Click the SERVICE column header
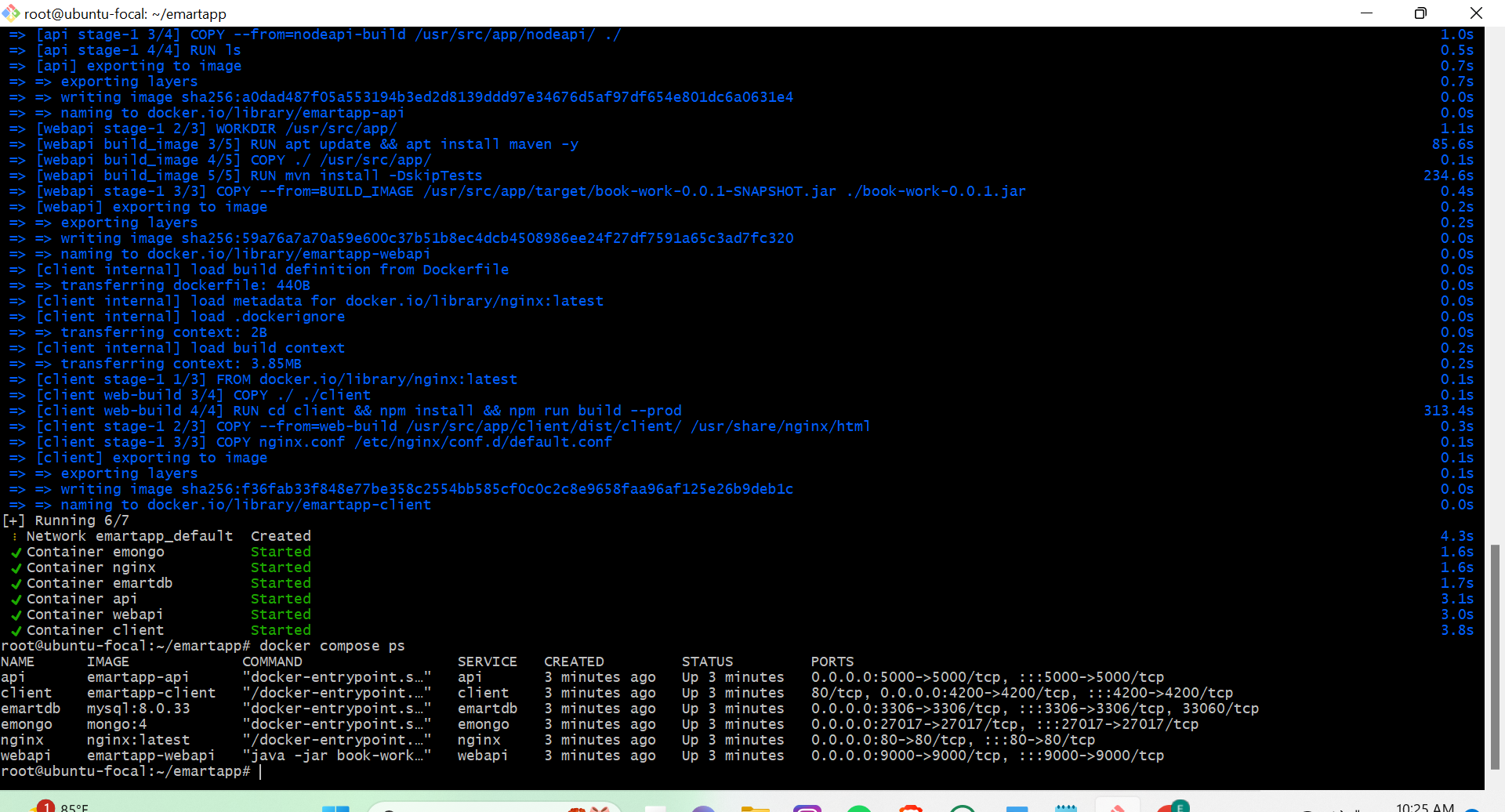 [488, 662]
